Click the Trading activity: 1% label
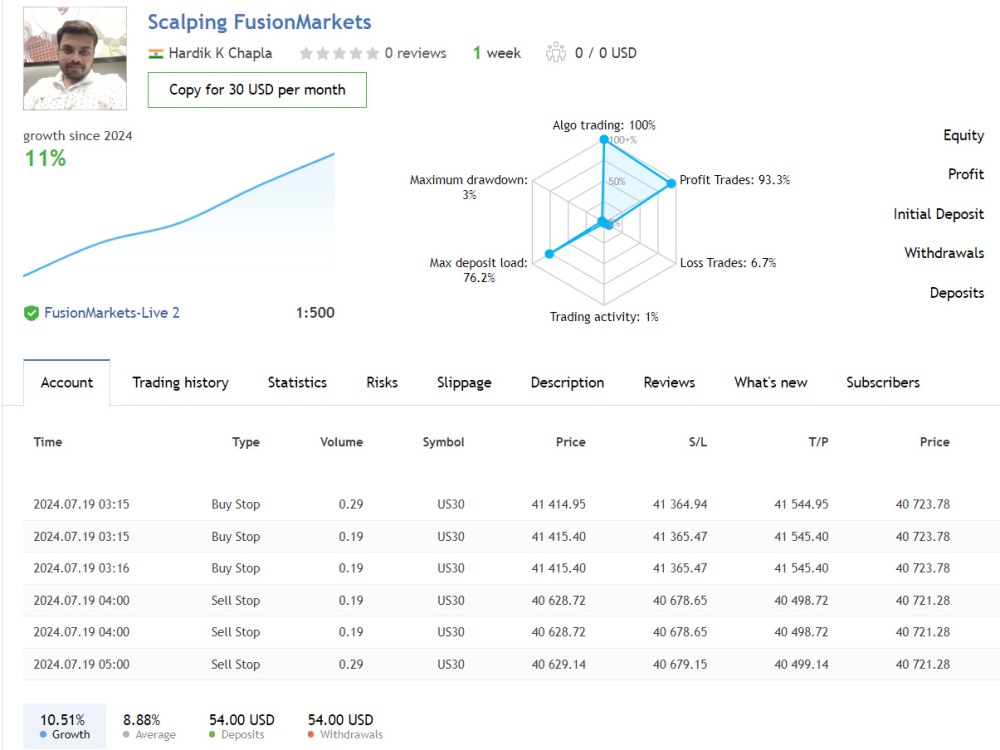 (x=604, y=317)
